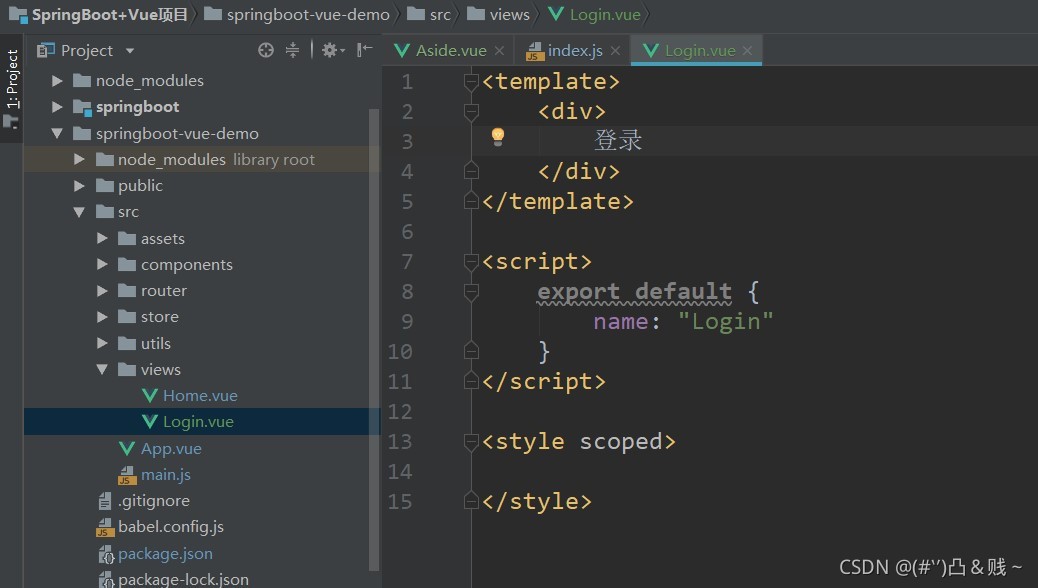Viewport: 1038px width, 588px height.
Task: Expand node_modules library root folder
Action: click(x=79, y=160)
